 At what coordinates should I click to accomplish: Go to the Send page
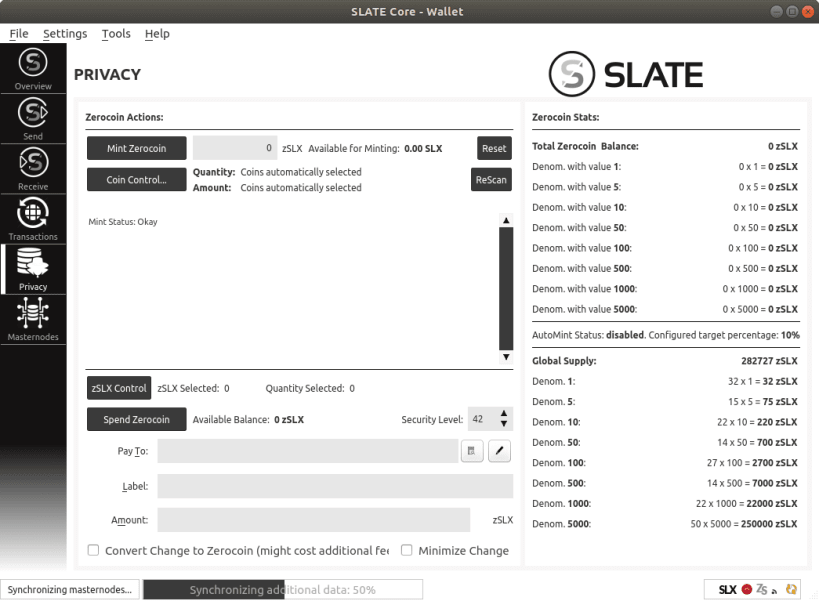33,119
